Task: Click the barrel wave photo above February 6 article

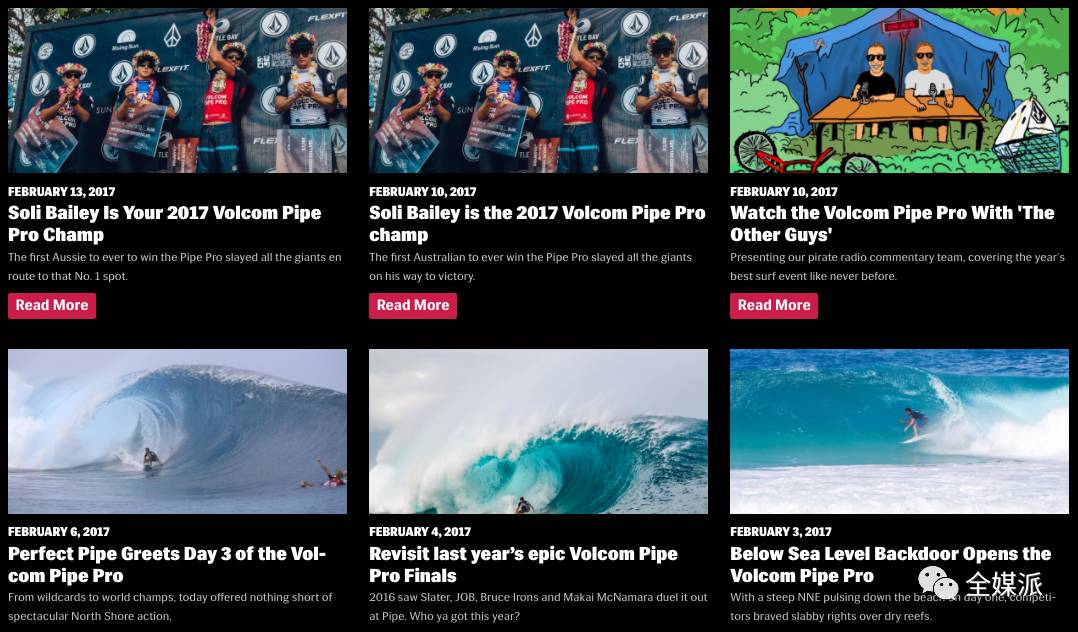Action: coord(177,431)
